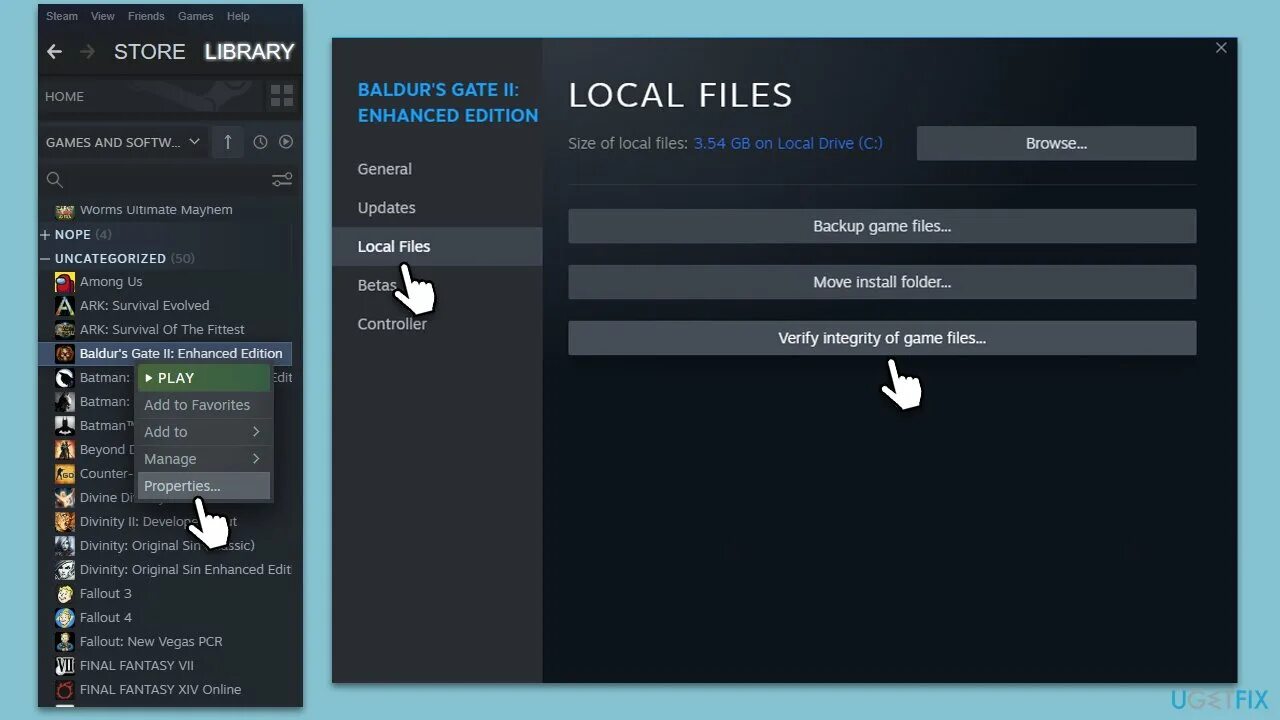
Task: Choose Add to Favorites
Action: (203, 405)
